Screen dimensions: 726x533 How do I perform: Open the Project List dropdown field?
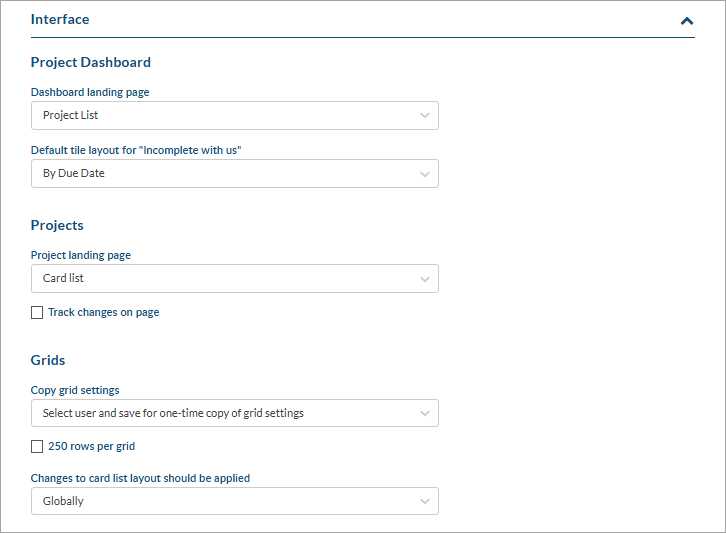235,115
